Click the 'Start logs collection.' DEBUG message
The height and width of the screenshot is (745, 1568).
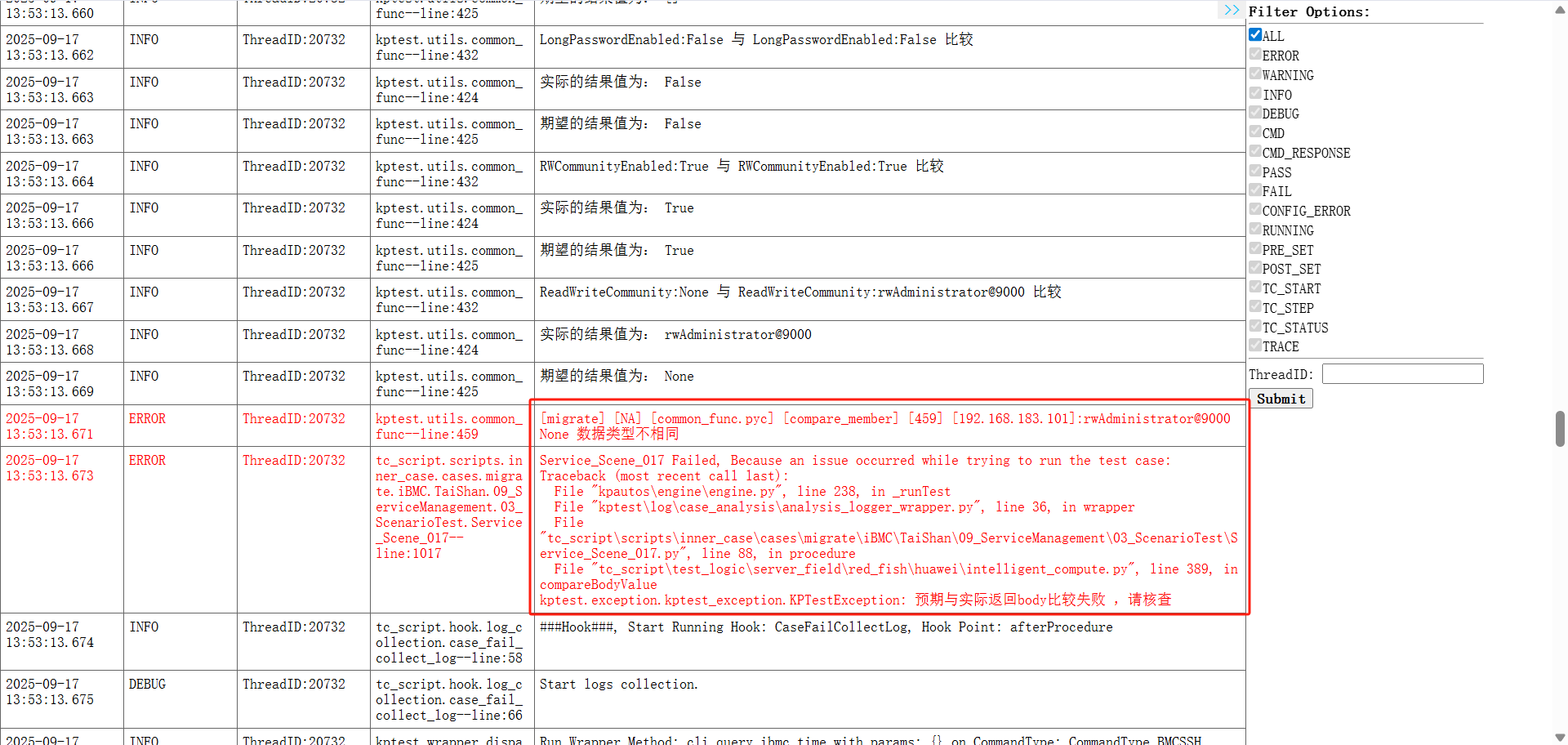tap(618, 685)
